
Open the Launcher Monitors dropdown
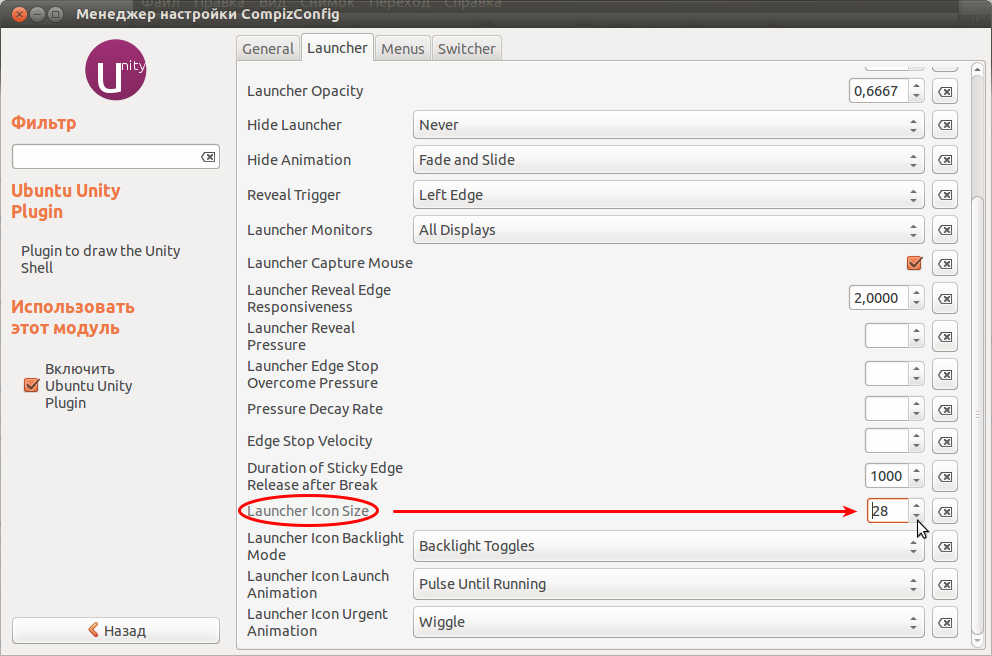[668, 230]
